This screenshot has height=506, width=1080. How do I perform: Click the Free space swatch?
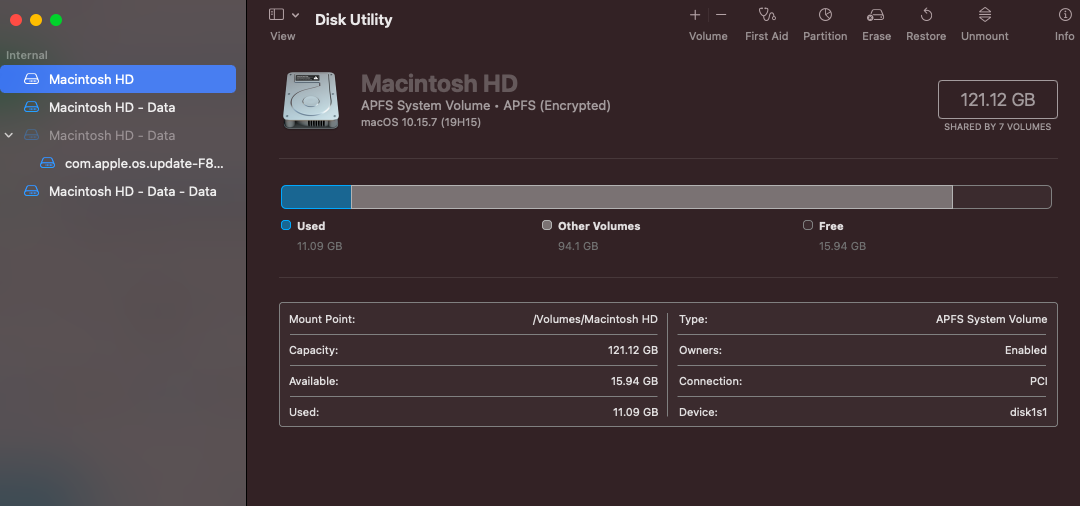[808, 225]
